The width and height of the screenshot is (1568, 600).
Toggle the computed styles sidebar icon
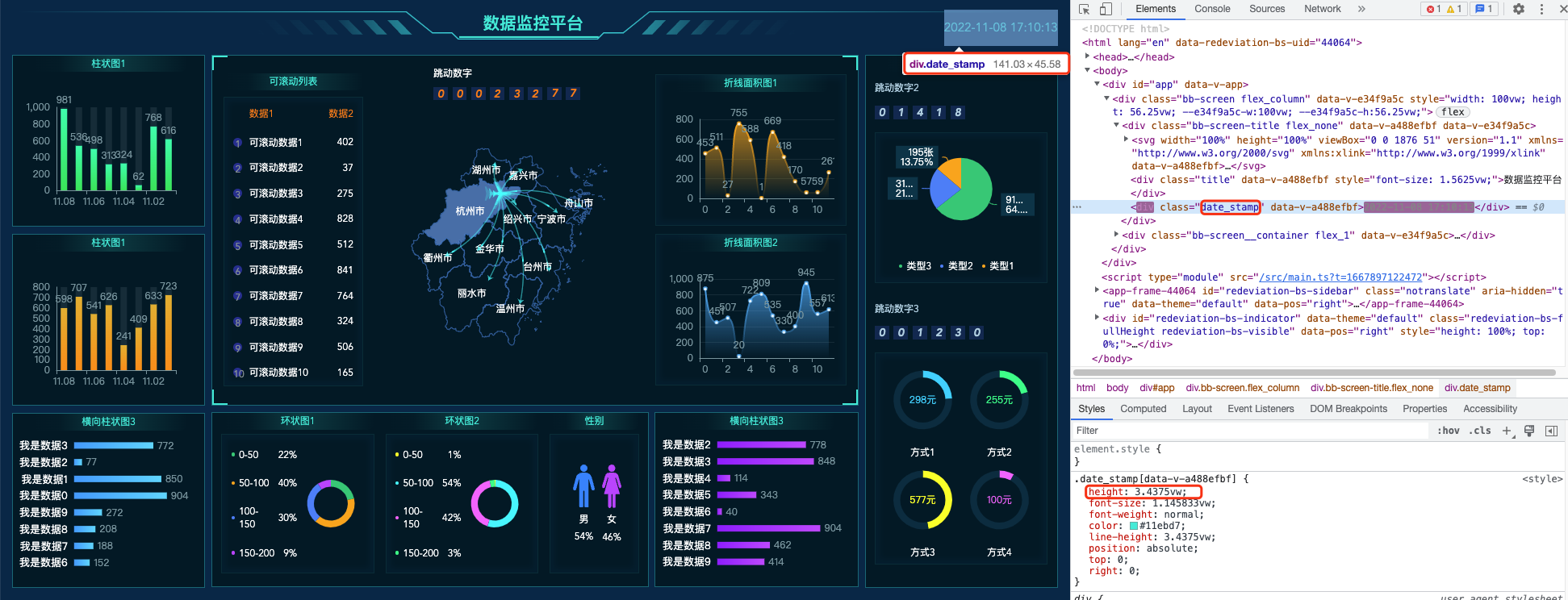(x=1551, y=431)
